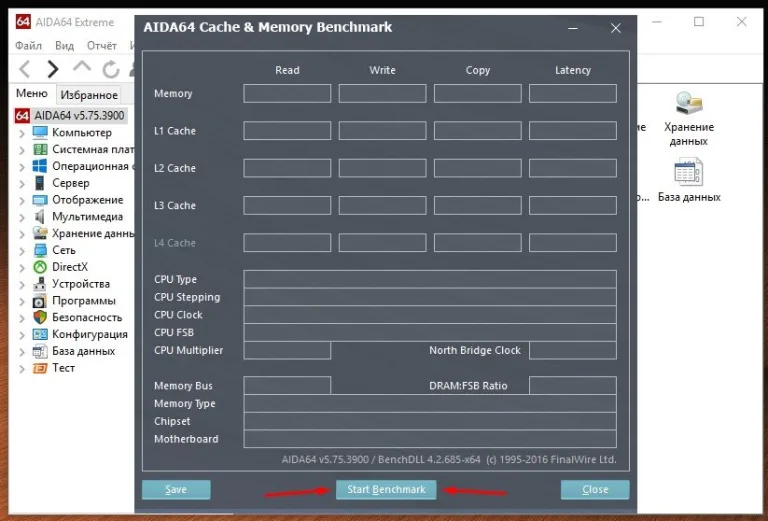The width and height of the screenshot is (768, 521).
Task: Click the AIDA64 Extreme title bar logo
Action: tap(23, 22)
